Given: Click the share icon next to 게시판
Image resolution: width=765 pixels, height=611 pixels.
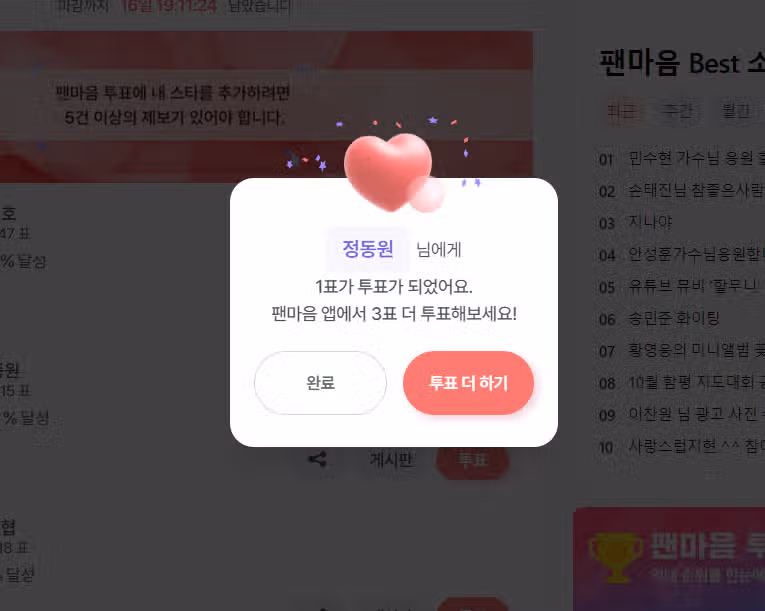Looking at the screenshot, I should (317, 459).
